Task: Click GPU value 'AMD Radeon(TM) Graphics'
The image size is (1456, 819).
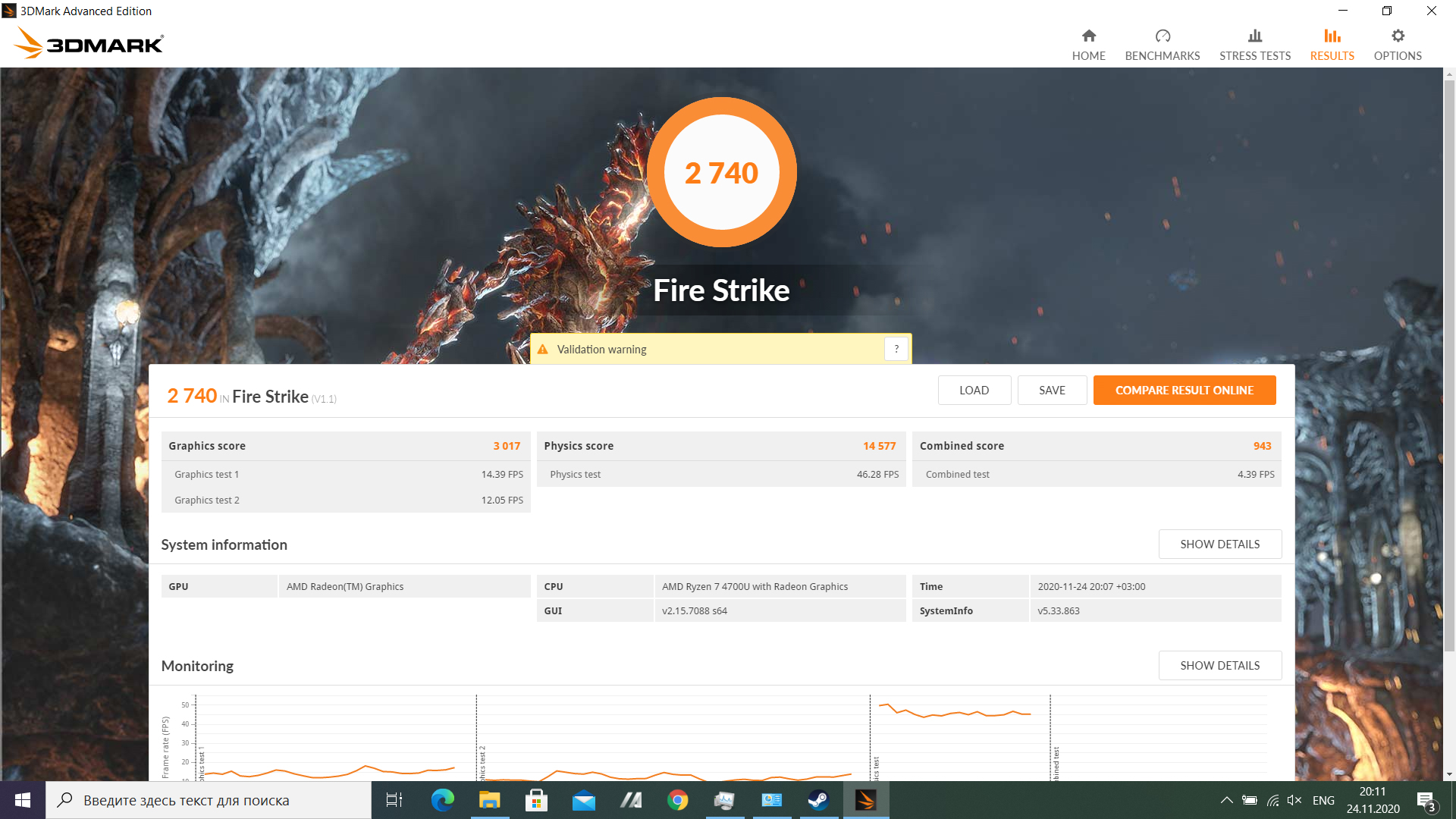Action: pyautogui.click(x=344, y=587)
